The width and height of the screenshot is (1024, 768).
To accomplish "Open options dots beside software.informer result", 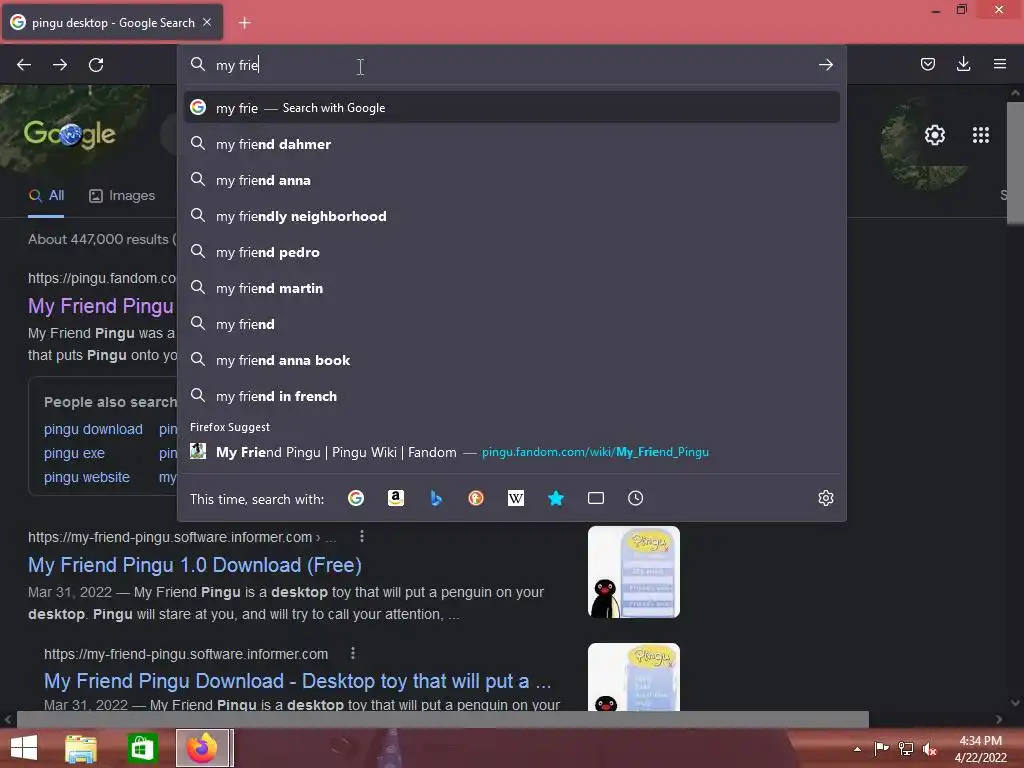I will click(x=362, y=536).
